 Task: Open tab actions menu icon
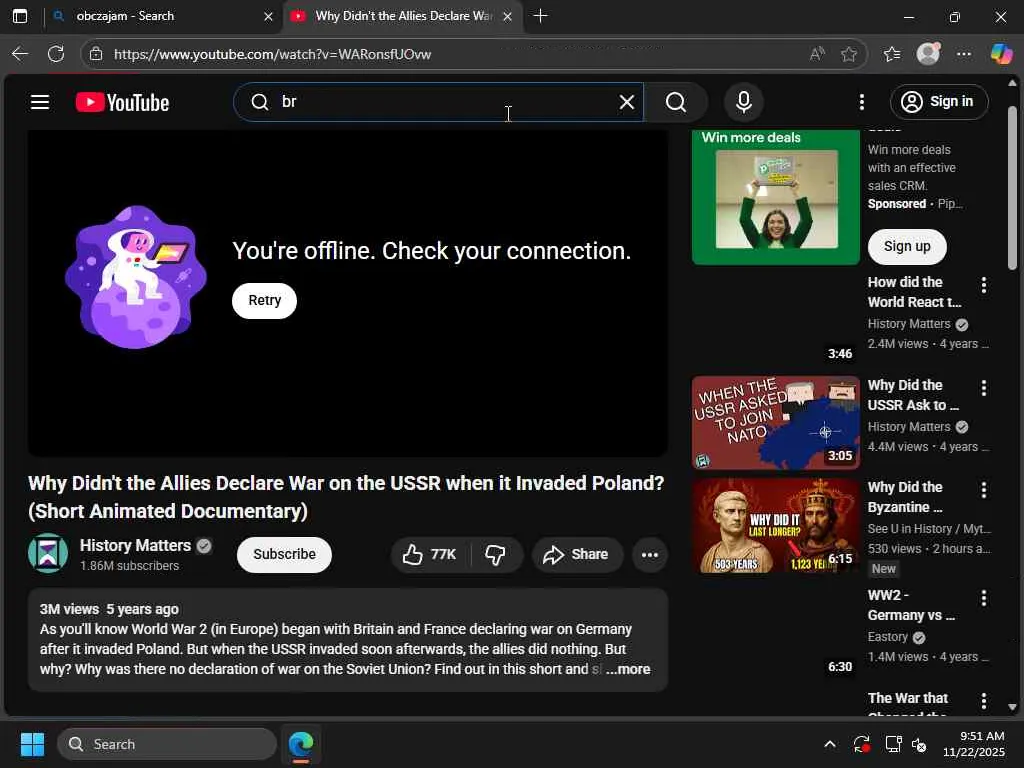click(20, 16)
